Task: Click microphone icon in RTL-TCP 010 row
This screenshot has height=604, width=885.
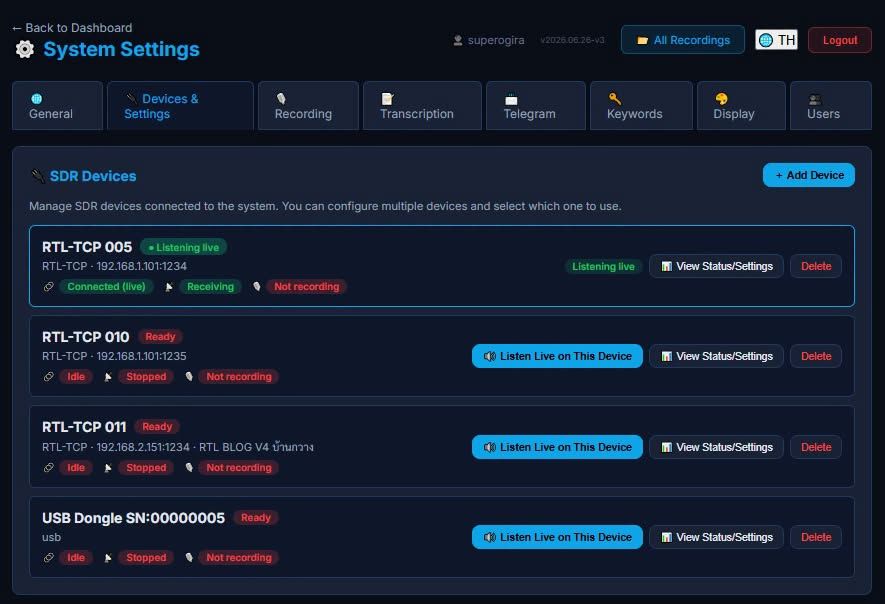Action: click(x=189, y=377)
